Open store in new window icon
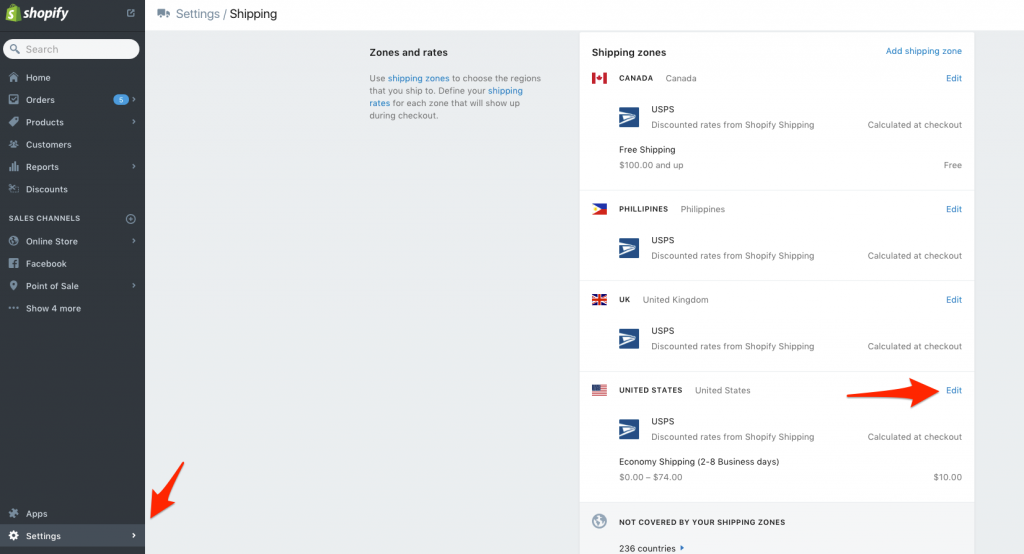The height and width of the screenshot is (554, 1024). pyautogui.click(x=131, y=13)
